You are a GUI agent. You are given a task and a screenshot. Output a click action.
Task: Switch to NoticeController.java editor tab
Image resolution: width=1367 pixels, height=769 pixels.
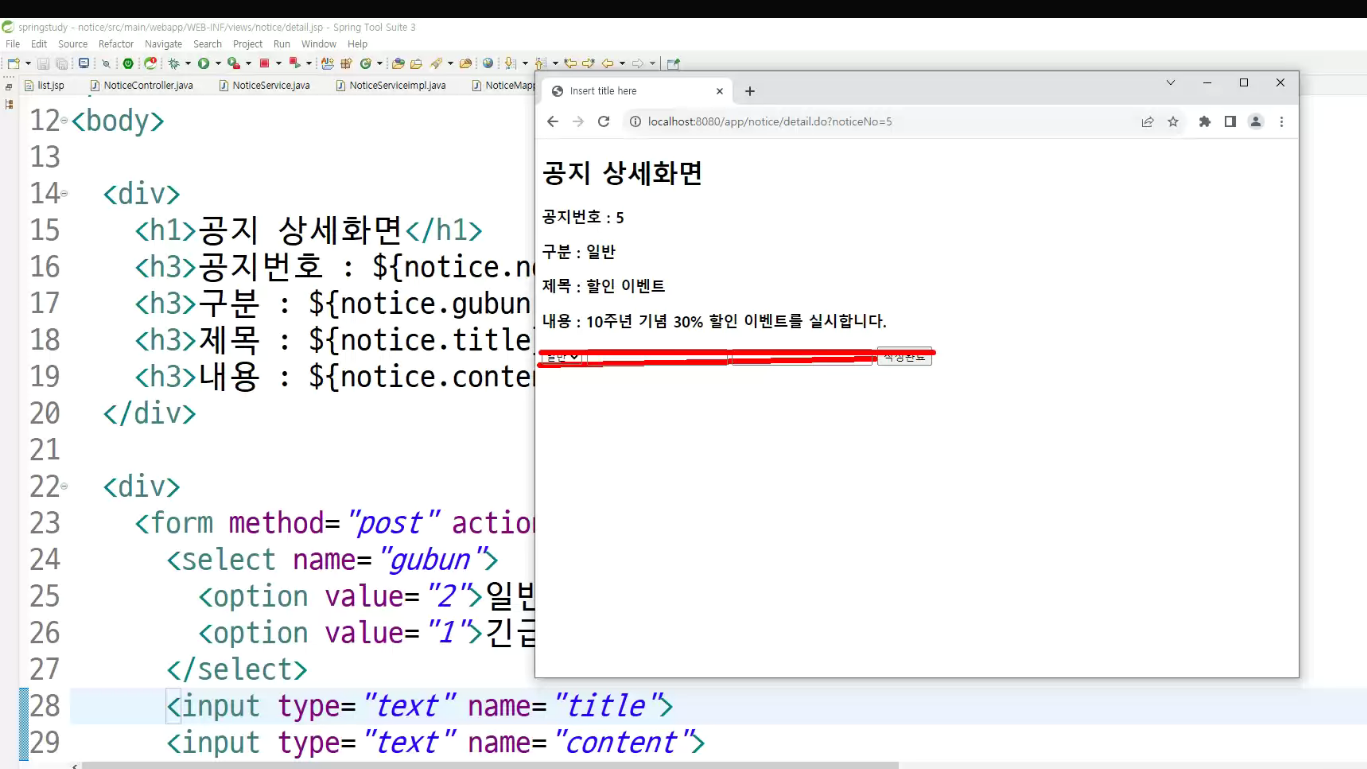(x=141, y=86)
